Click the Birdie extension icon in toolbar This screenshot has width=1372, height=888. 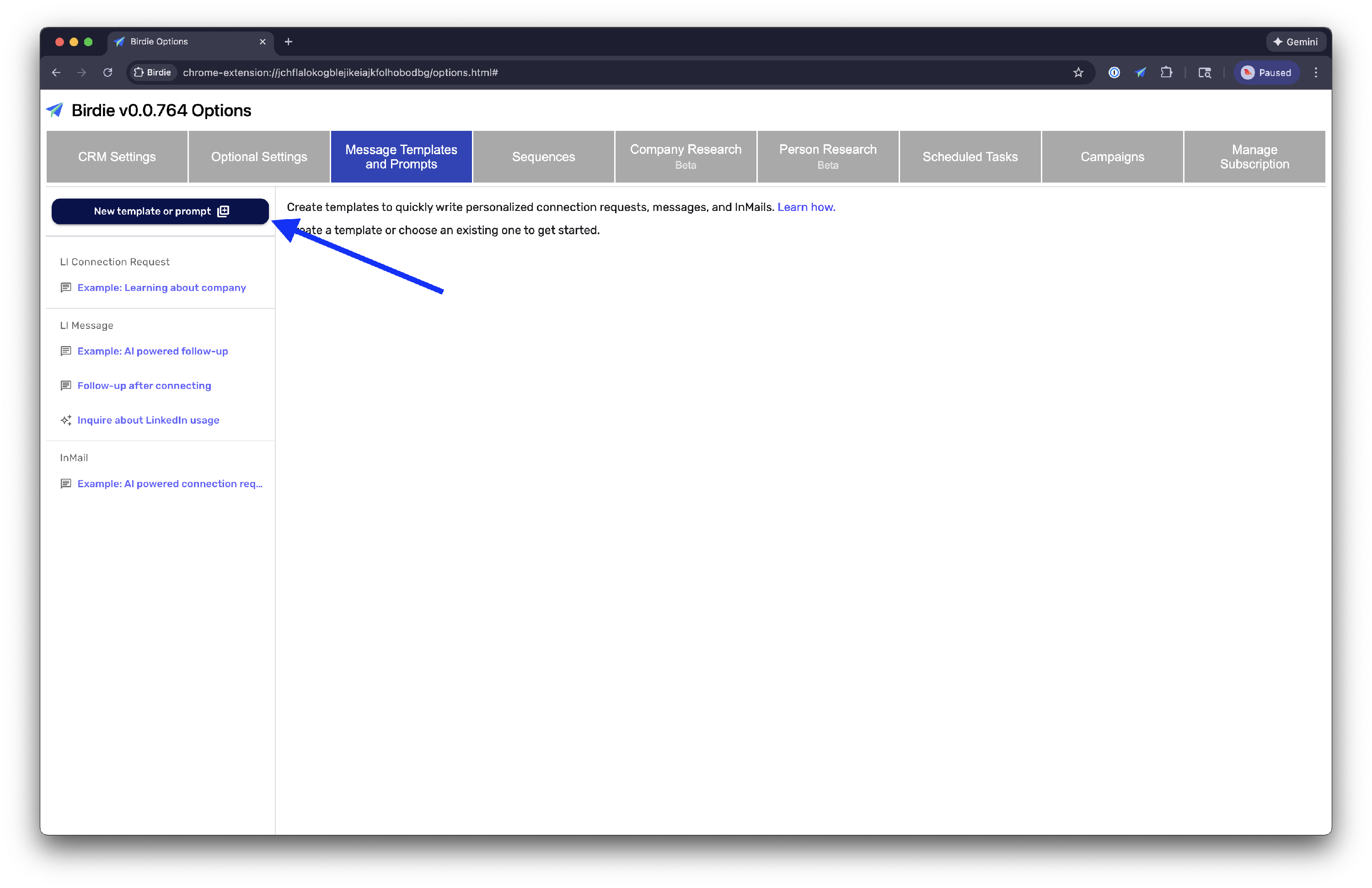pos(1140,73)
